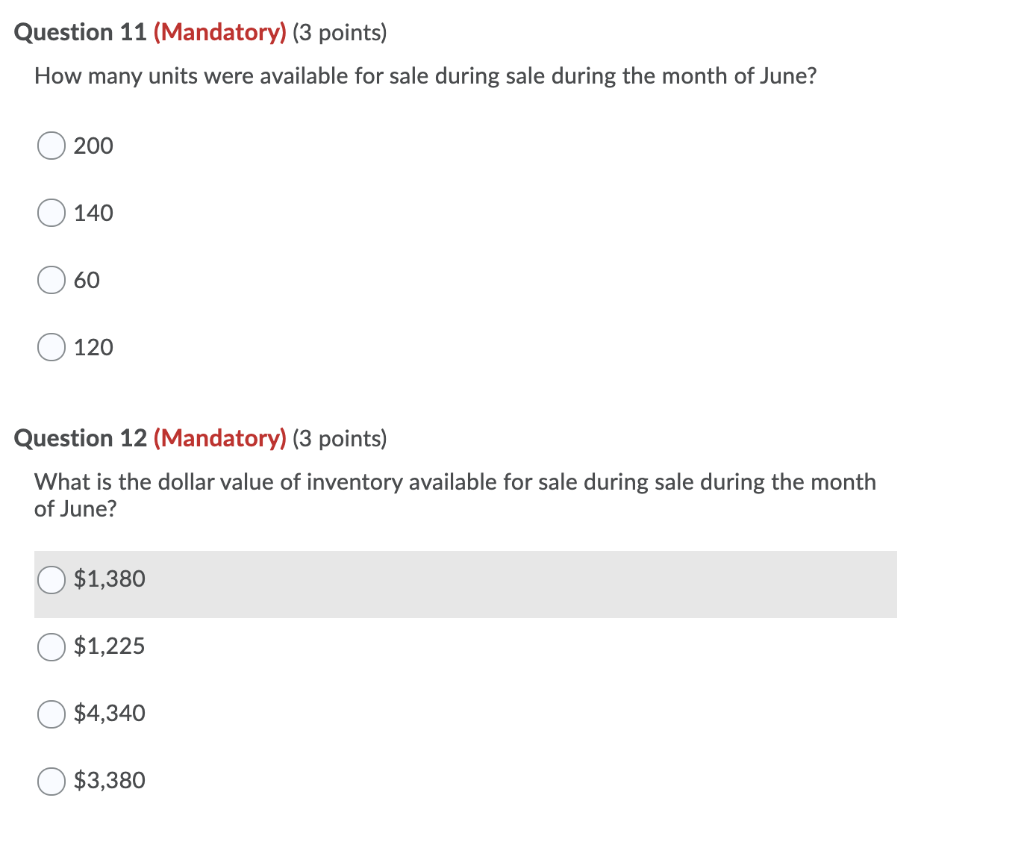Click the dollar value of inventory question text

455,495
